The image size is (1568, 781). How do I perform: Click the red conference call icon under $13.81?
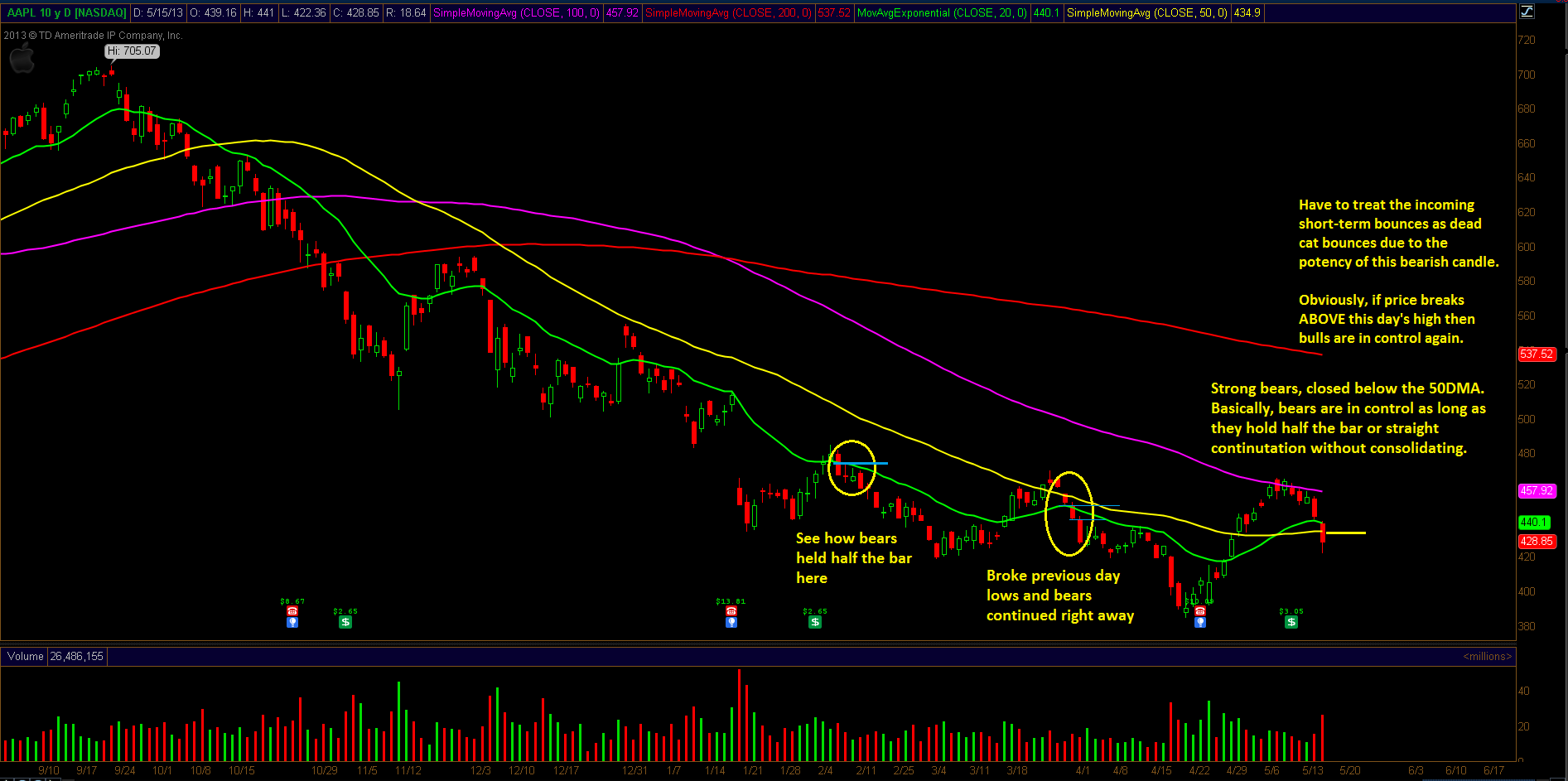[x=731, y=611]
